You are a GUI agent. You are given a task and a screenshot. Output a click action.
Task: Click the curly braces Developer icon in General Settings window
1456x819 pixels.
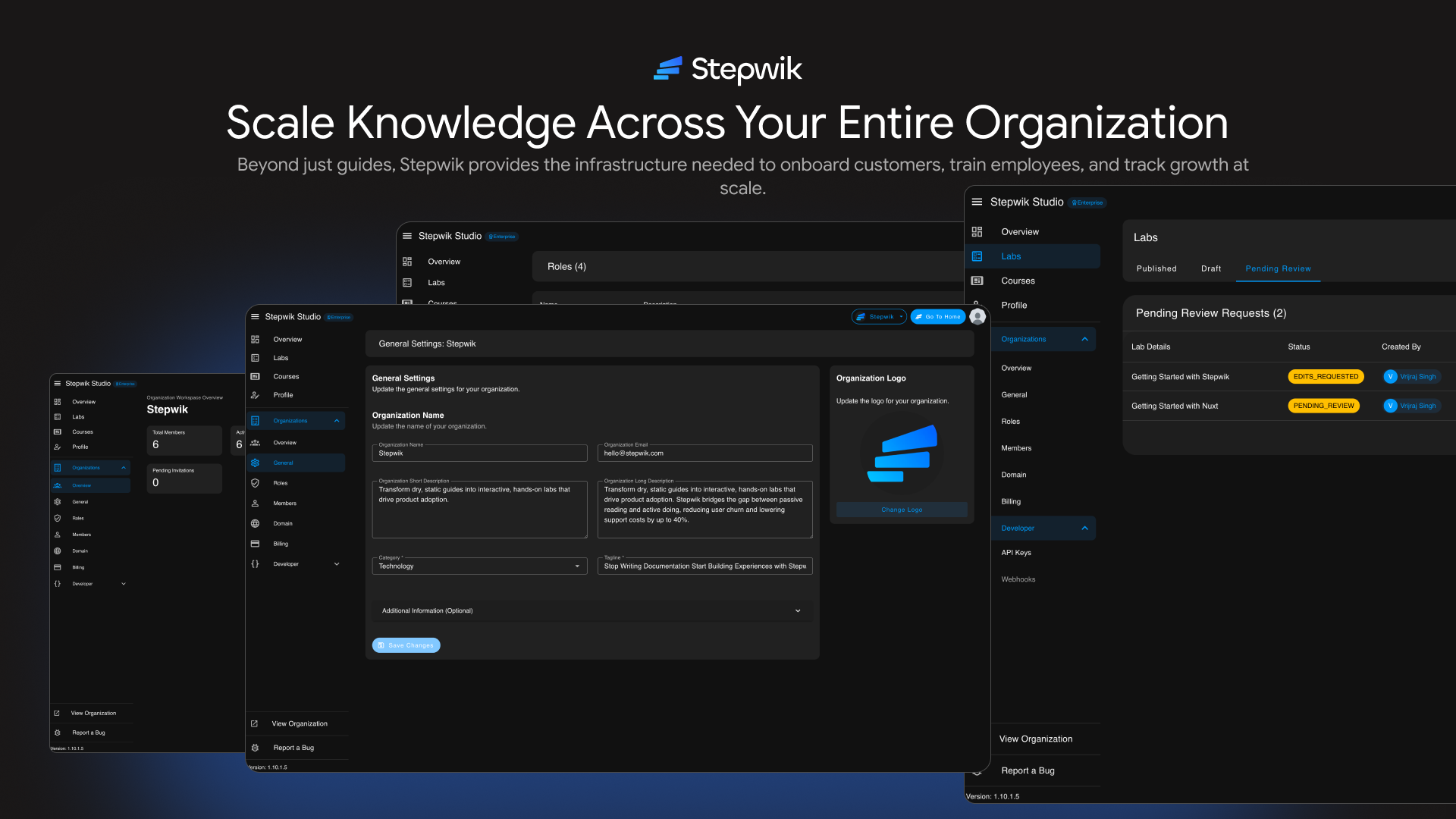[256, 564]
